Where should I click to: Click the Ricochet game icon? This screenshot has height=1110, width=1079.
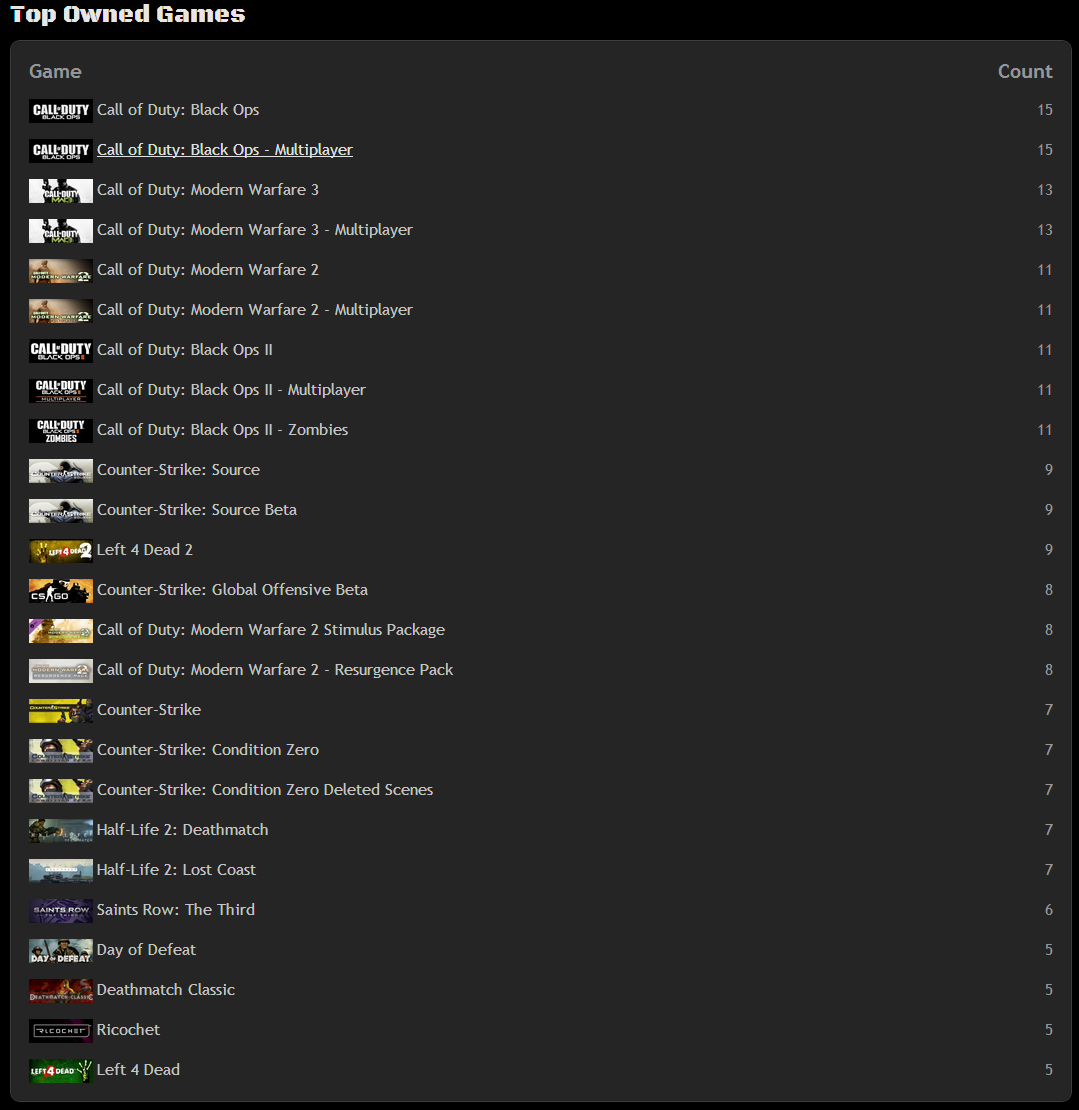(x=61, y=1031)
